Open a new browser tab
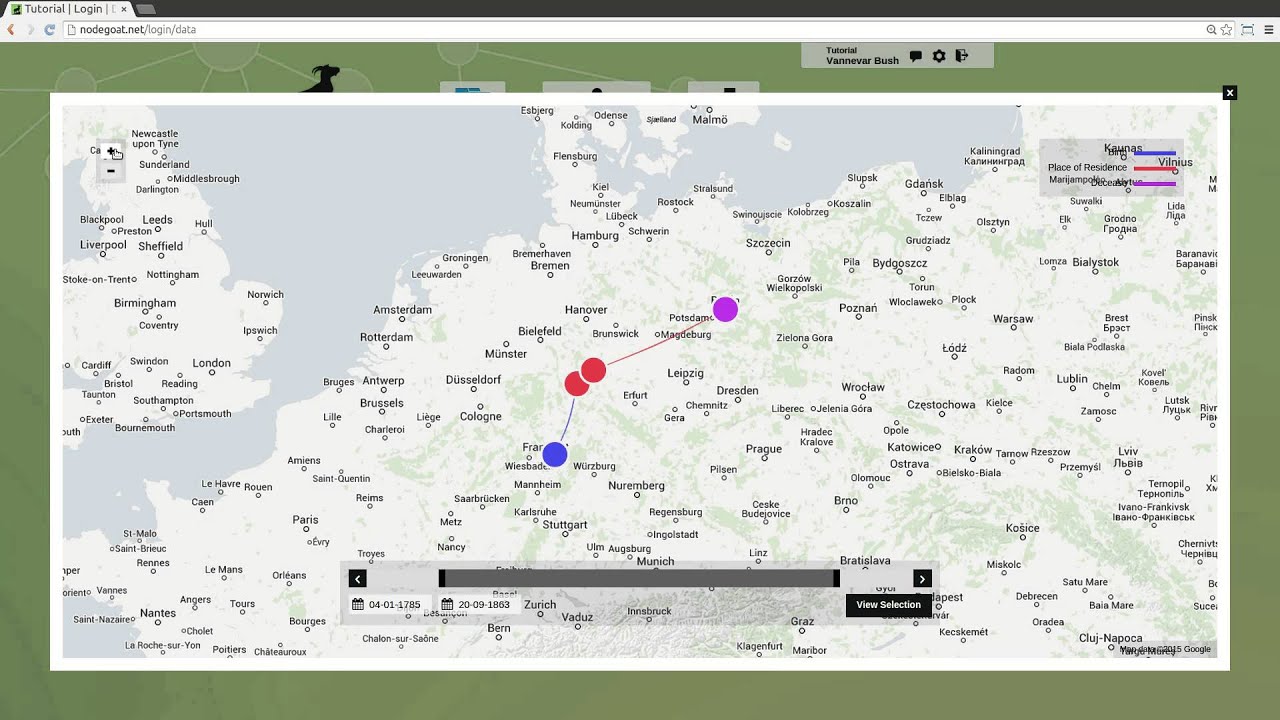Screen dimensions: 1280x720 click(146, 9)
